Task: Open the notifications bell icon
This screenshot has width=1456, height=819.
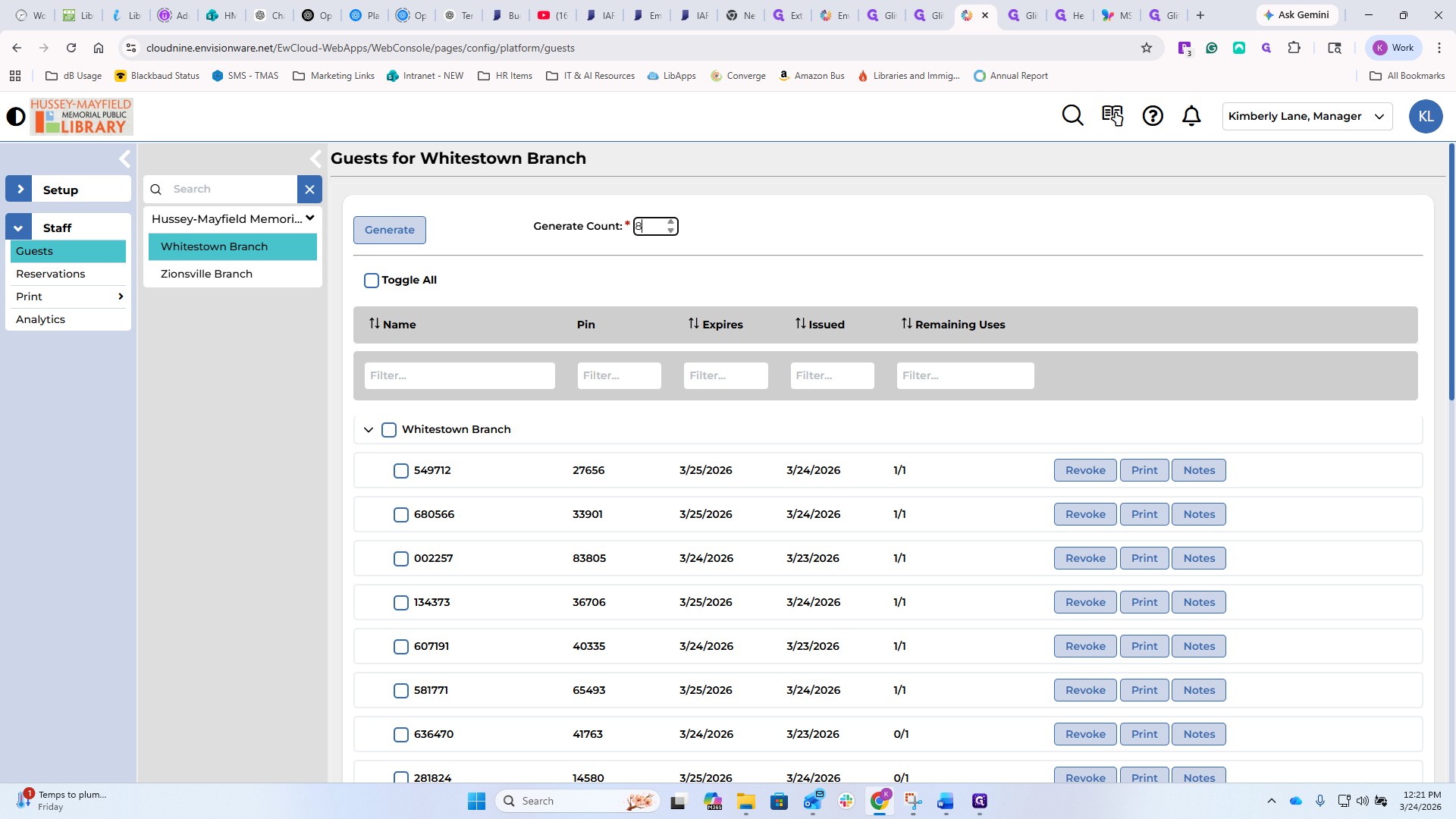Action: coord(1191,116)
